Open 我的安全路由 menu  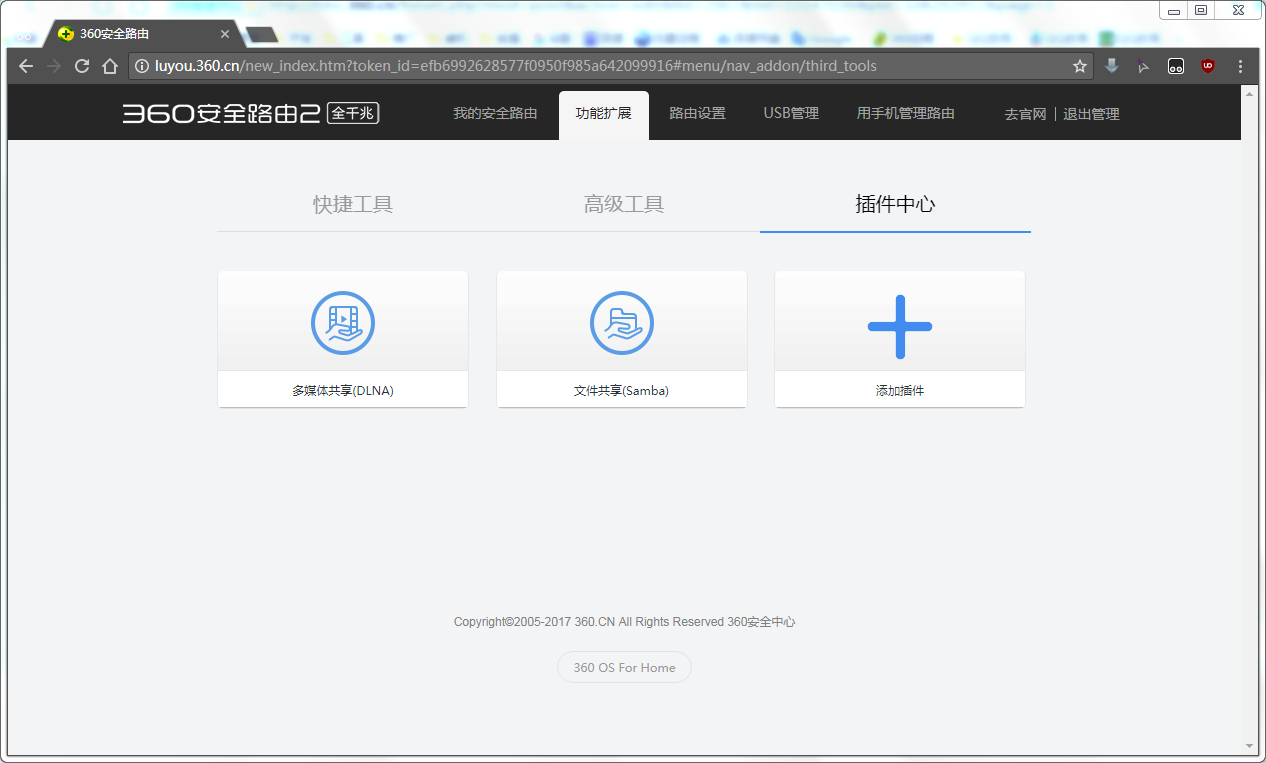click(495, 114)
